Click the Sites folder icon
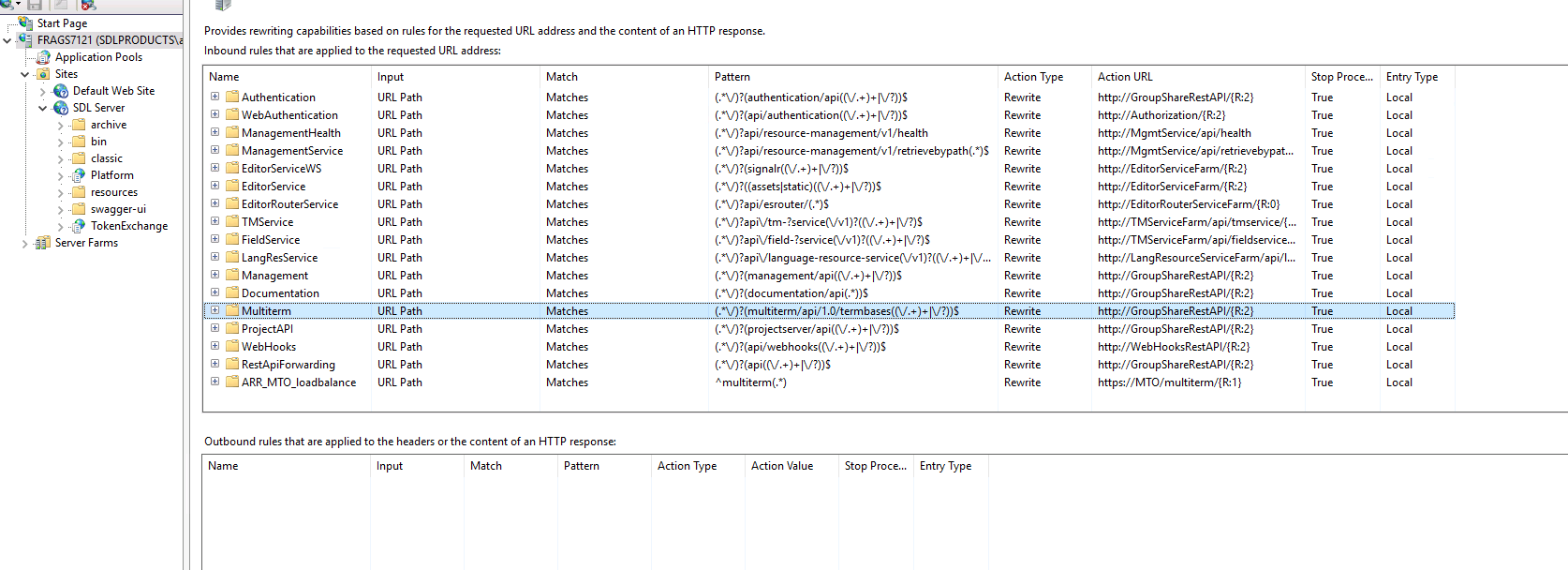 [x=43, y=73]
